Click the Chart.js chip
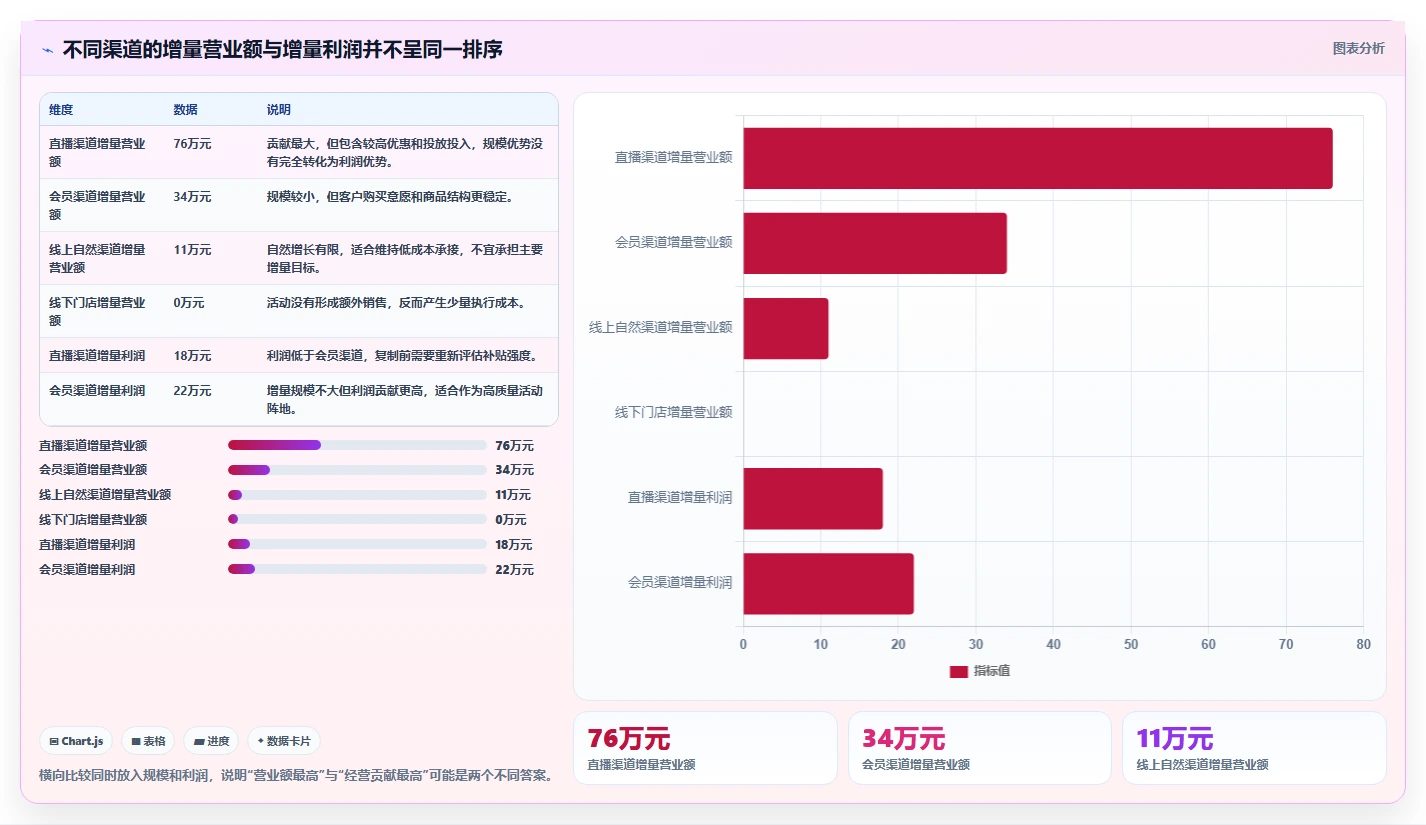This screenshot has height=825, width=1426. [x=78, y=741]
